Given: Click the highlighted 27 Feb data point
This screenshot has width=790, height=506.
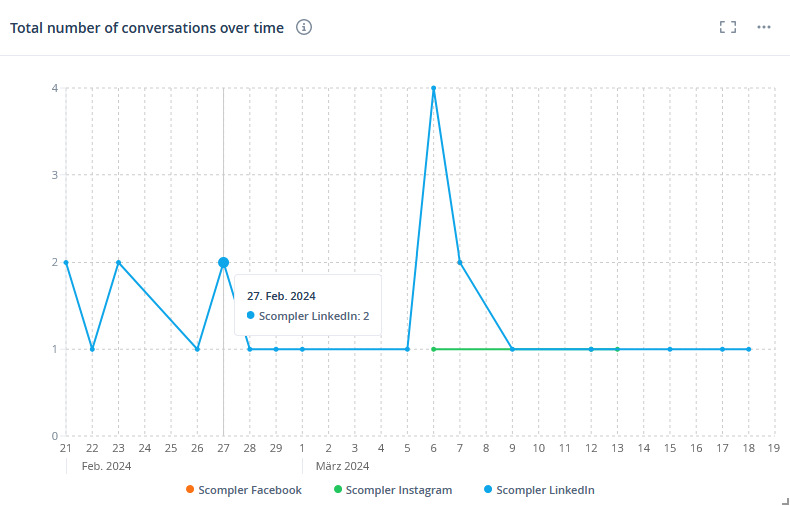Looking at the screenshot, I should (x=223, y=262).
